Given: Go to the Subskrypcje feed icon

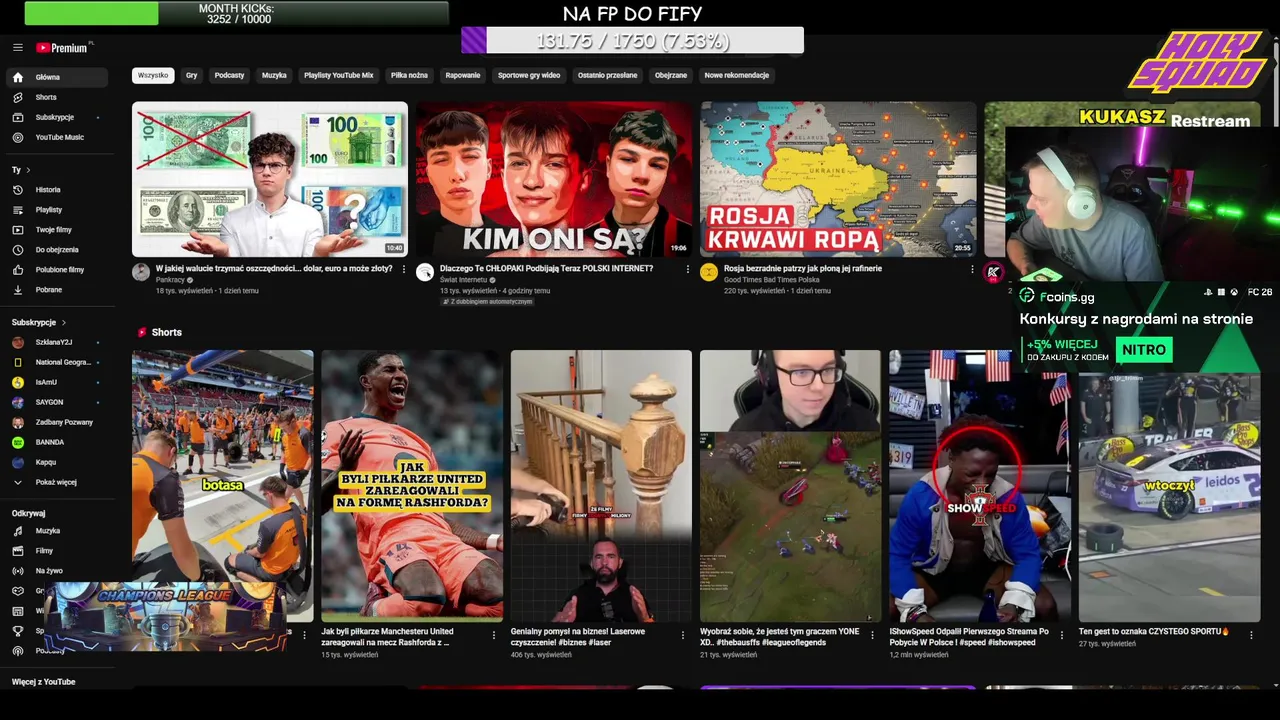Looking at the screenshot, I should 17,117.
